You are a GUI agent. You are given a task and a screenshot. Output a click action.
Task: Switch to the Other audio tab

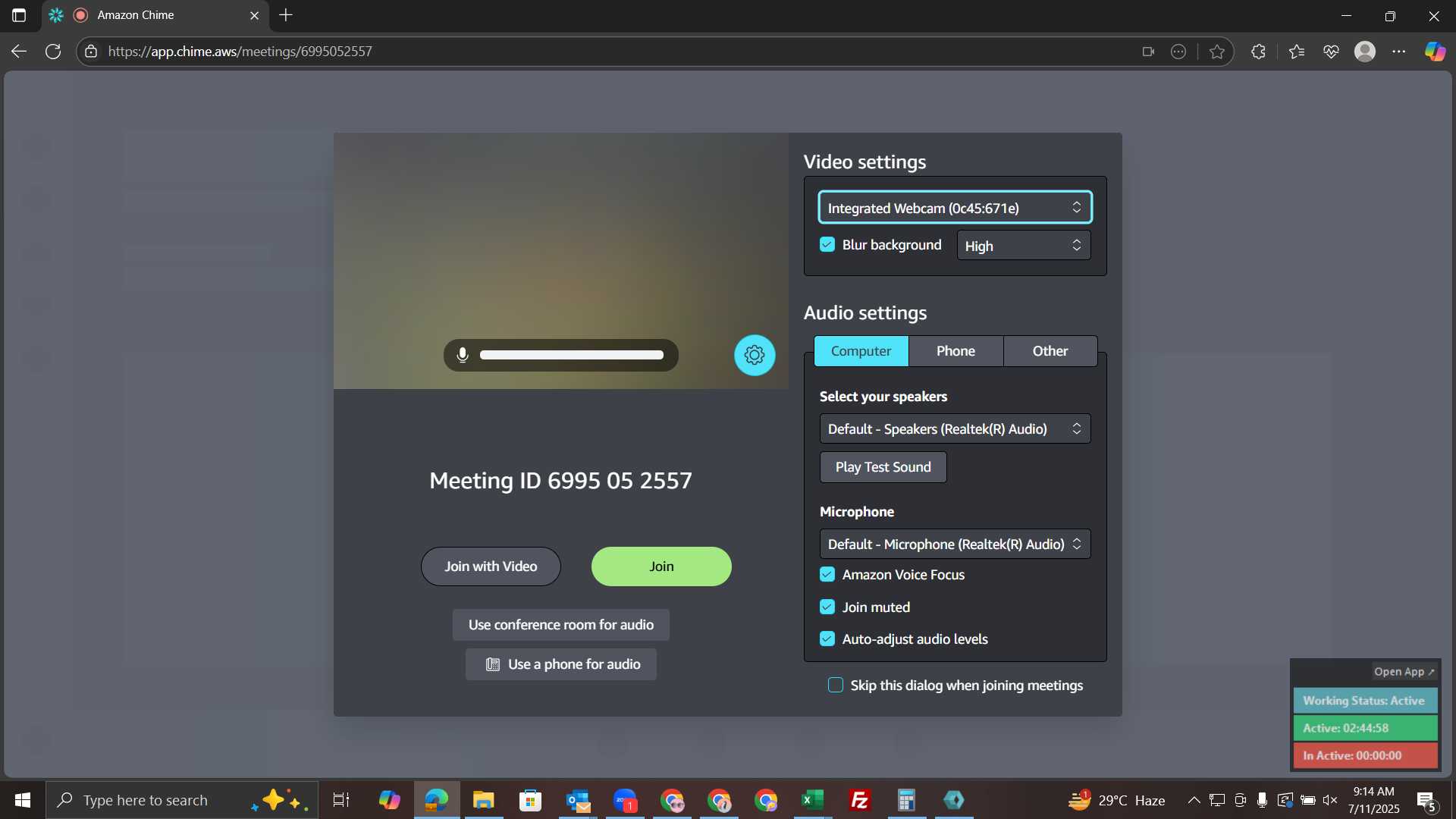tap(1050, 351)
